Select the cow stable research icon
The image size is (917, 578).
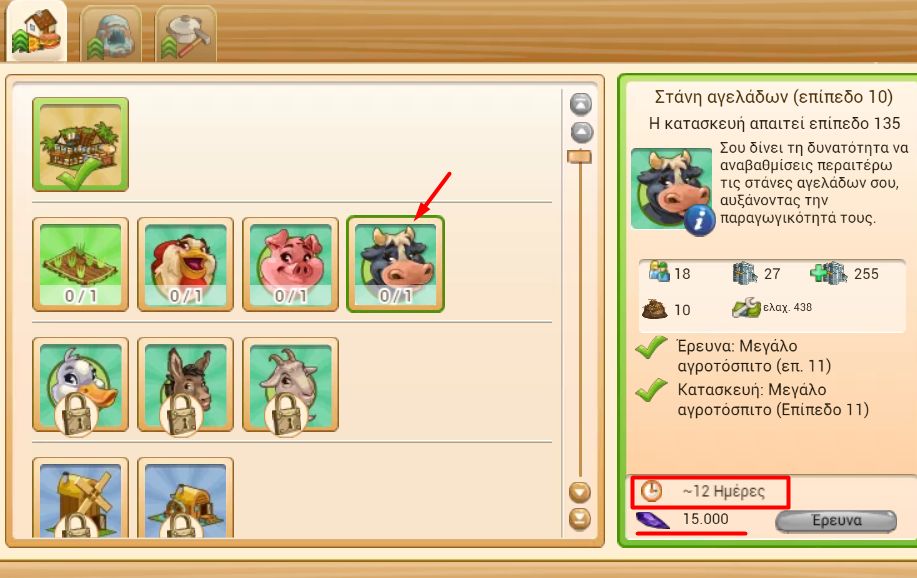tap(395, 264)
